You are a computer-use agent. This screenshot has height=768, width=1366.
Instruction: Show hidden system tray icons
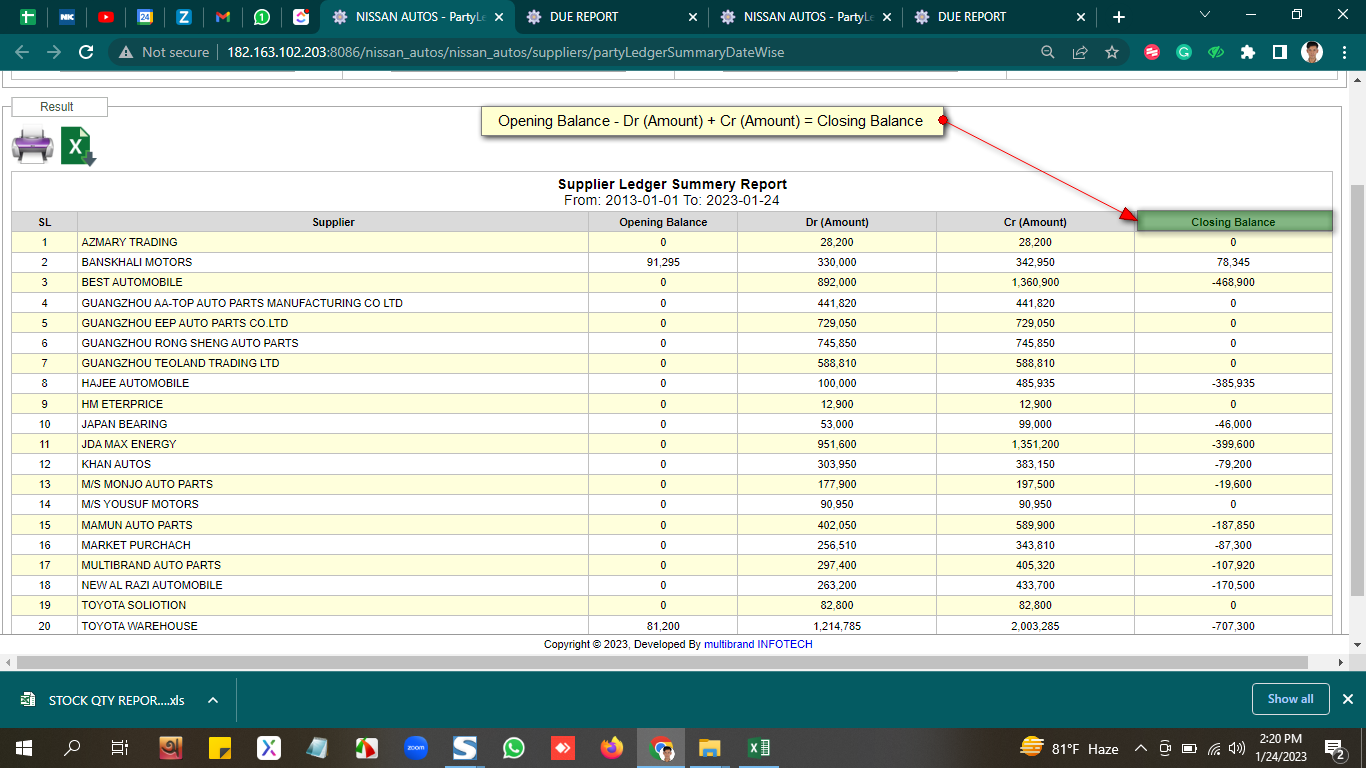(x=1140, y=748)
